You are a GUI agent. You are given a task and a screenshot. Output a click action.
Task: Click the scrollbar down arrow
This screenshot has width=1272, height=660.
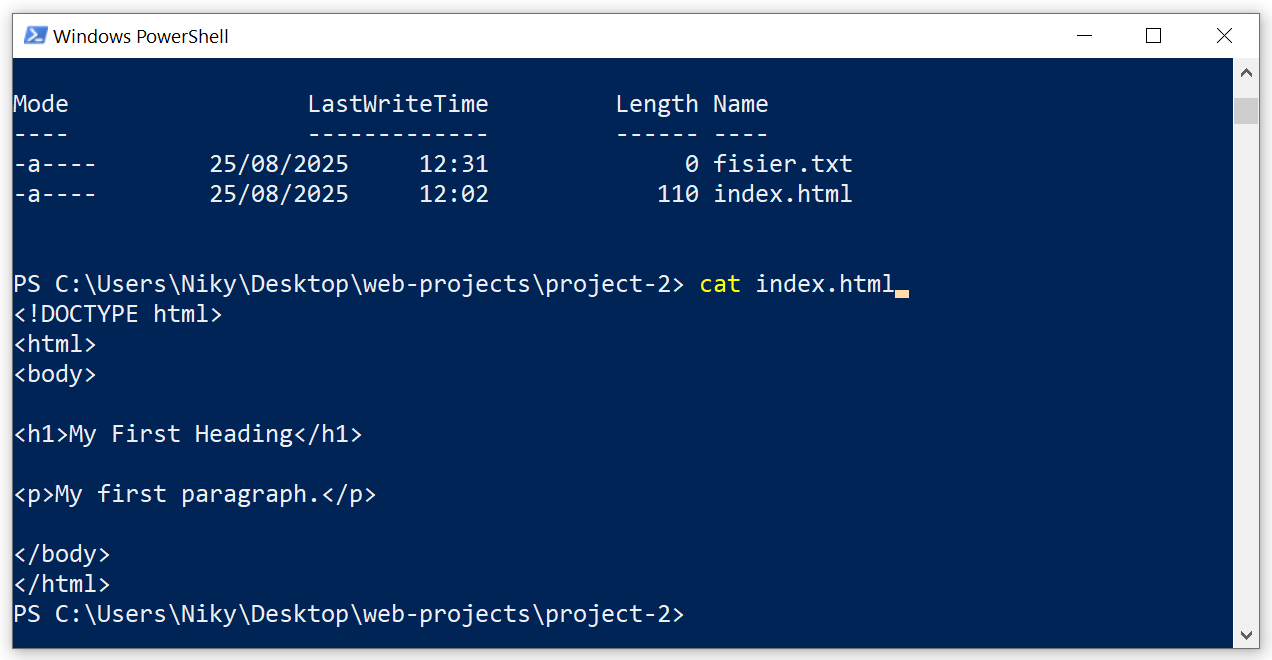pyautogui.click(x=1246, y=634)
